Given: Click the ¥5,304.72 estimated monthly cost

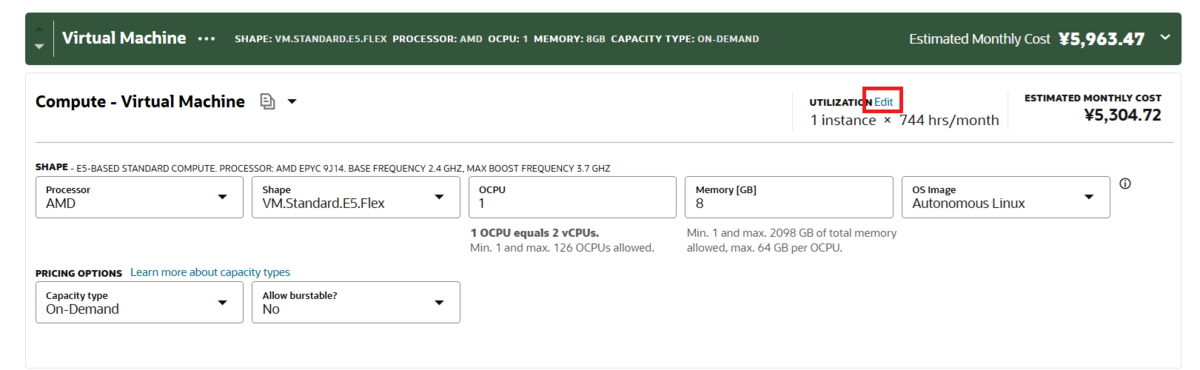Looking at the screenshot, I should (1122, 115).
